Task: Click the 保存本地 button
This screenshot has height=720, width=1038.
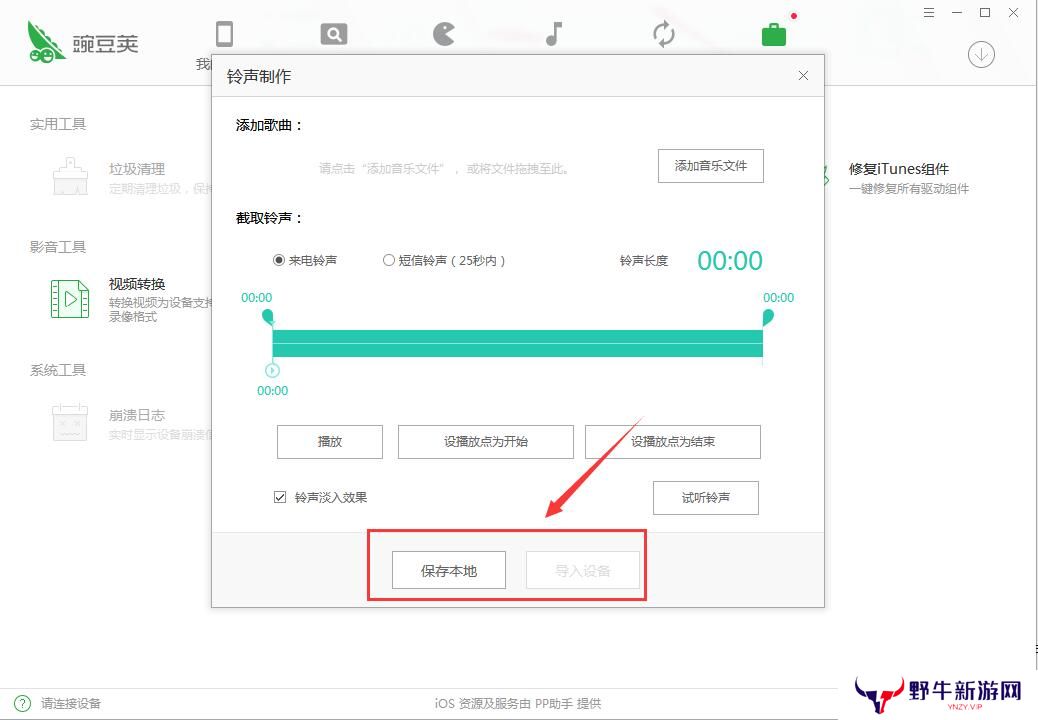Action: tap(449, 571)
